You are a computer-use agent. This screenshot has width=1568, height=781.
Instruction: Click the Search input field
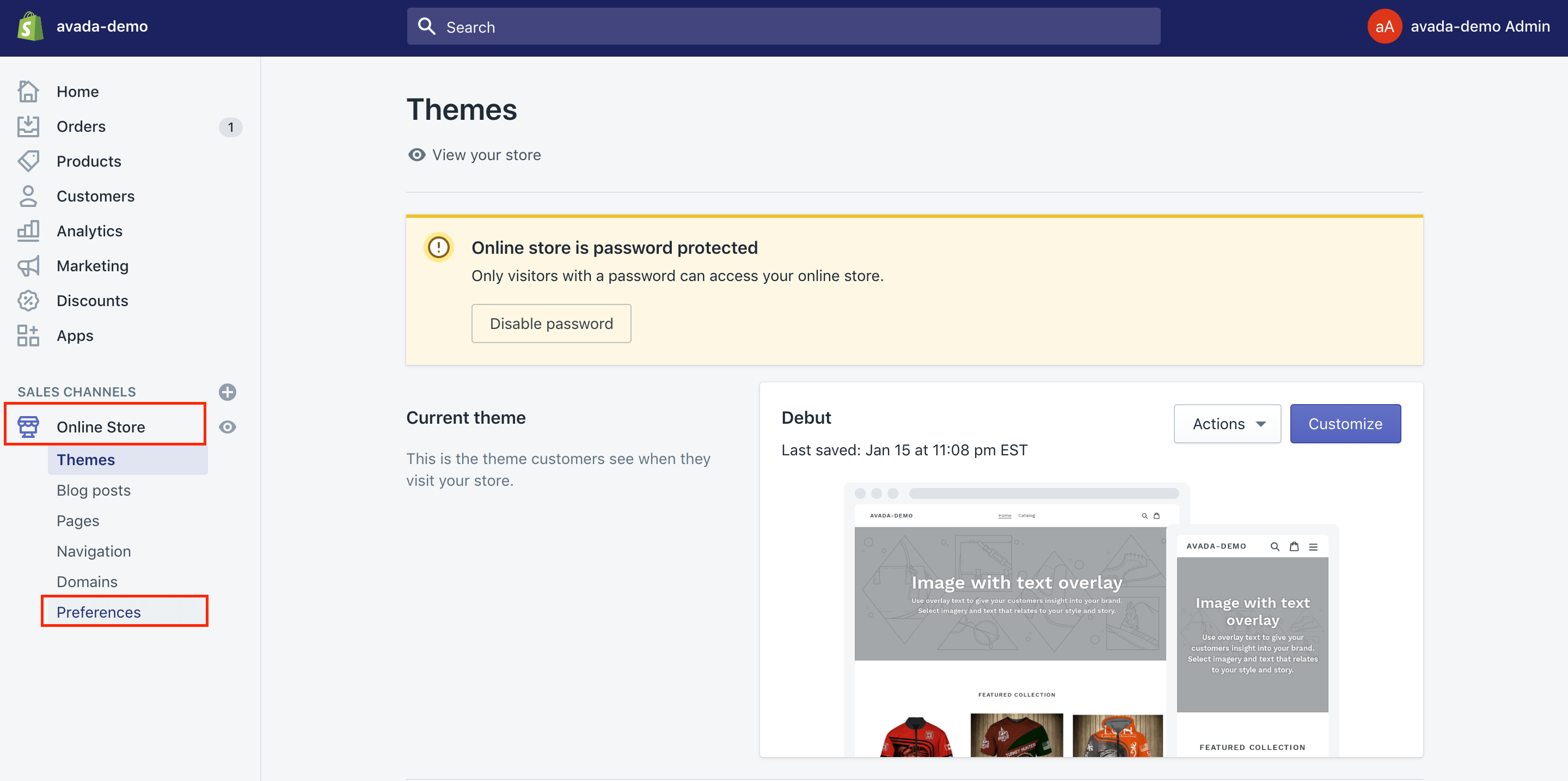(784, 27)
